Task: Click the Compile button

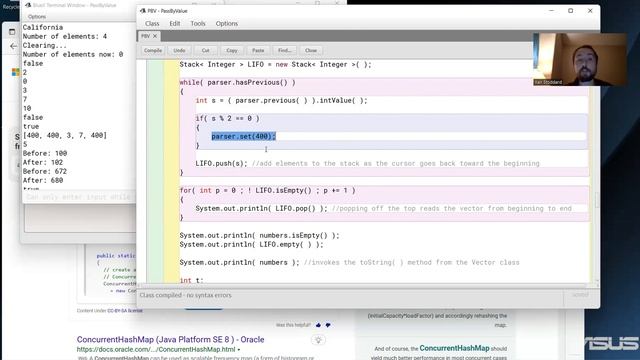Action: tap(153, 50)
